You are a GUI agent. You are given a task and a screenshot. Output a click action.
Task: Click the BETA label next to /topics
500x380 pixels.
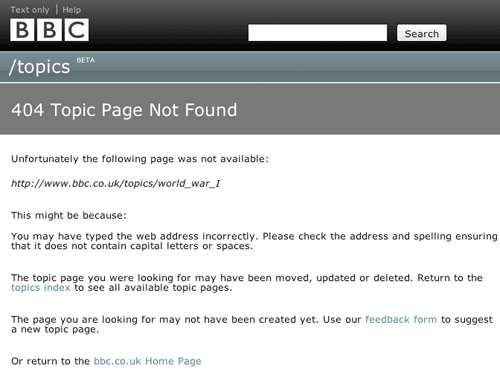[x=86, y=60]
